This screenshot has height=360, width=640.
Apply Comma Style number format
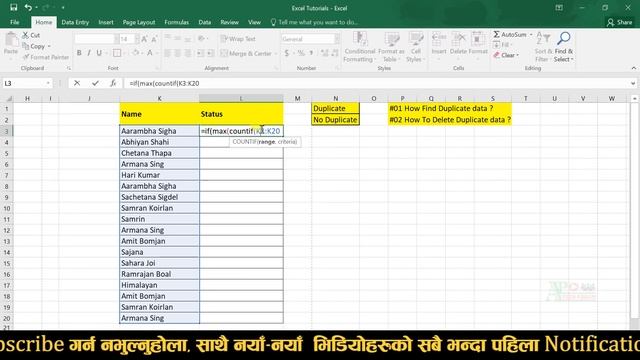tap(311, 53)
